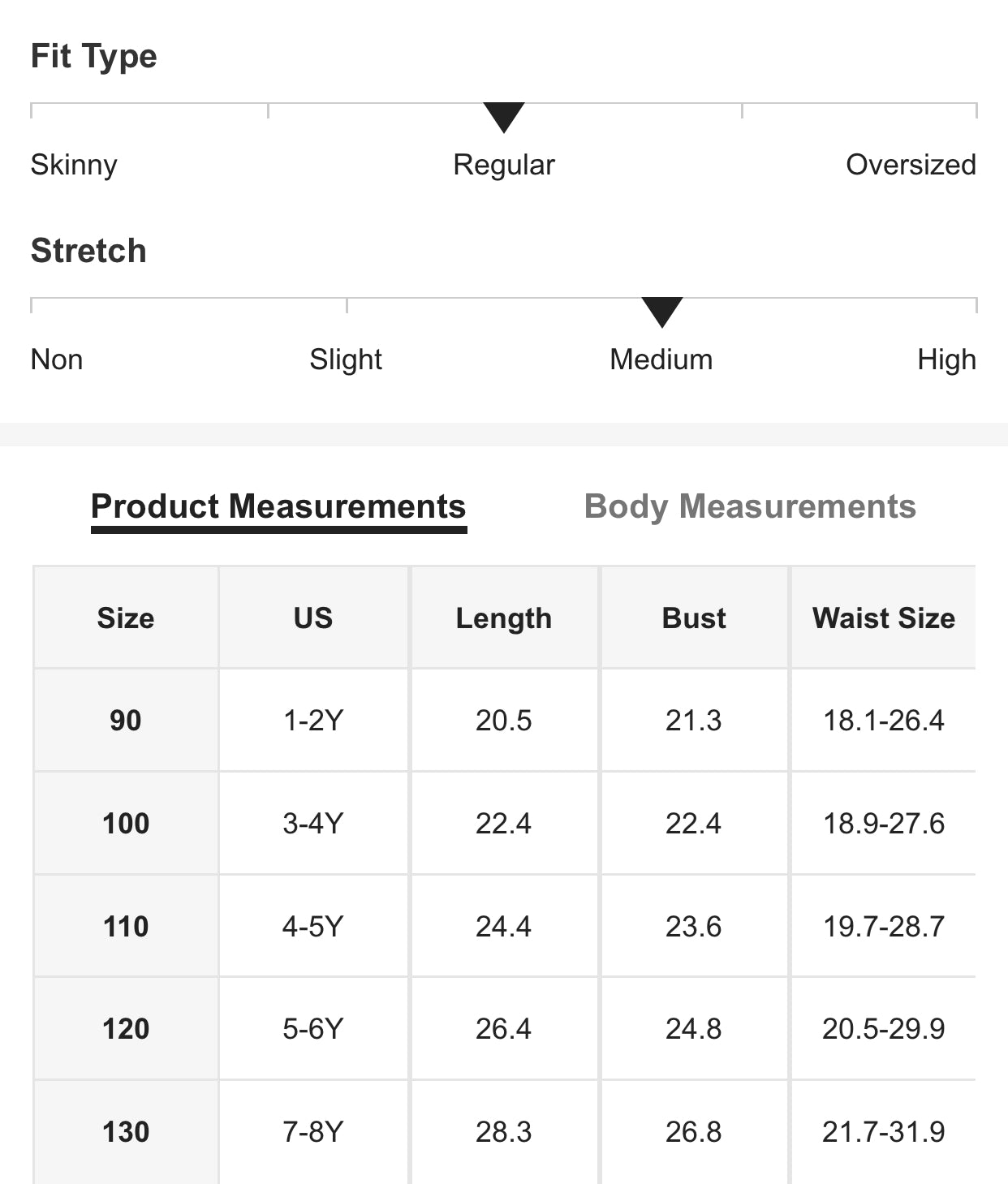The image size is (1008, 1184).
Task: Click the Size column header
Action: pos(126,618)
